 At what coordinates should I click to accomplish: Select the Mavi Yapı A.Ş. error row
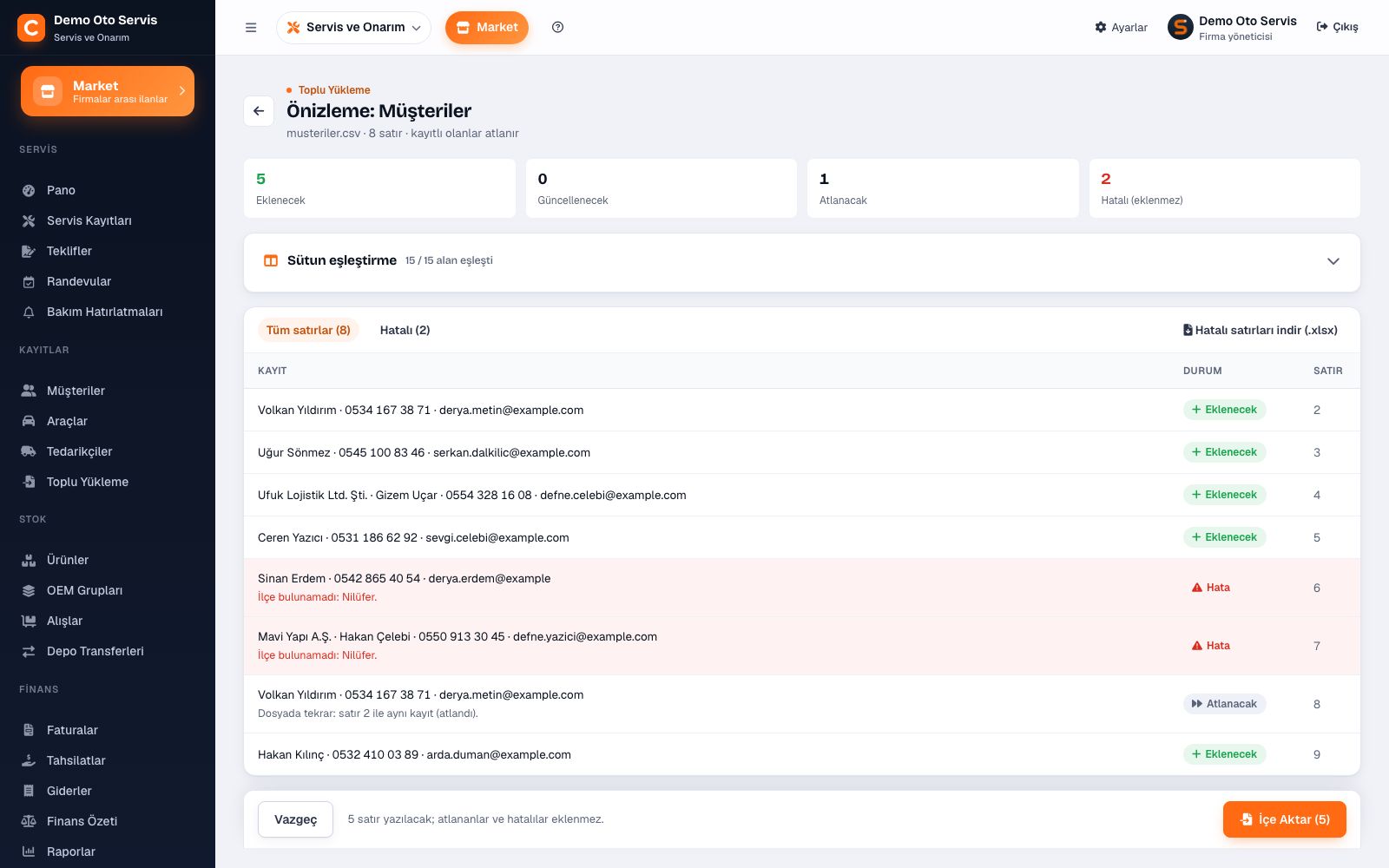[802, 646]
